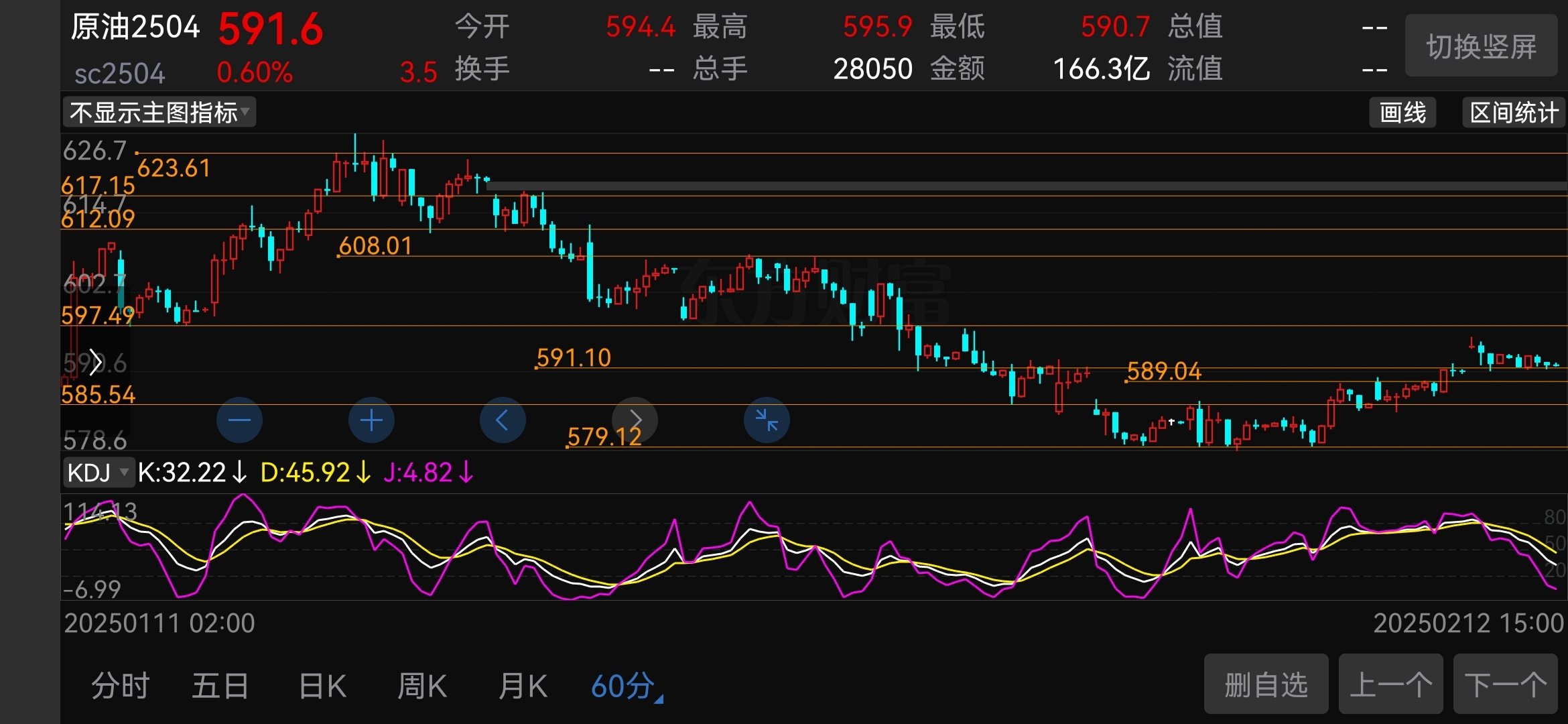This screenshot has width=1568, height=724.
Task: Open main chart indicator dropdown
Action: point(159,113)
